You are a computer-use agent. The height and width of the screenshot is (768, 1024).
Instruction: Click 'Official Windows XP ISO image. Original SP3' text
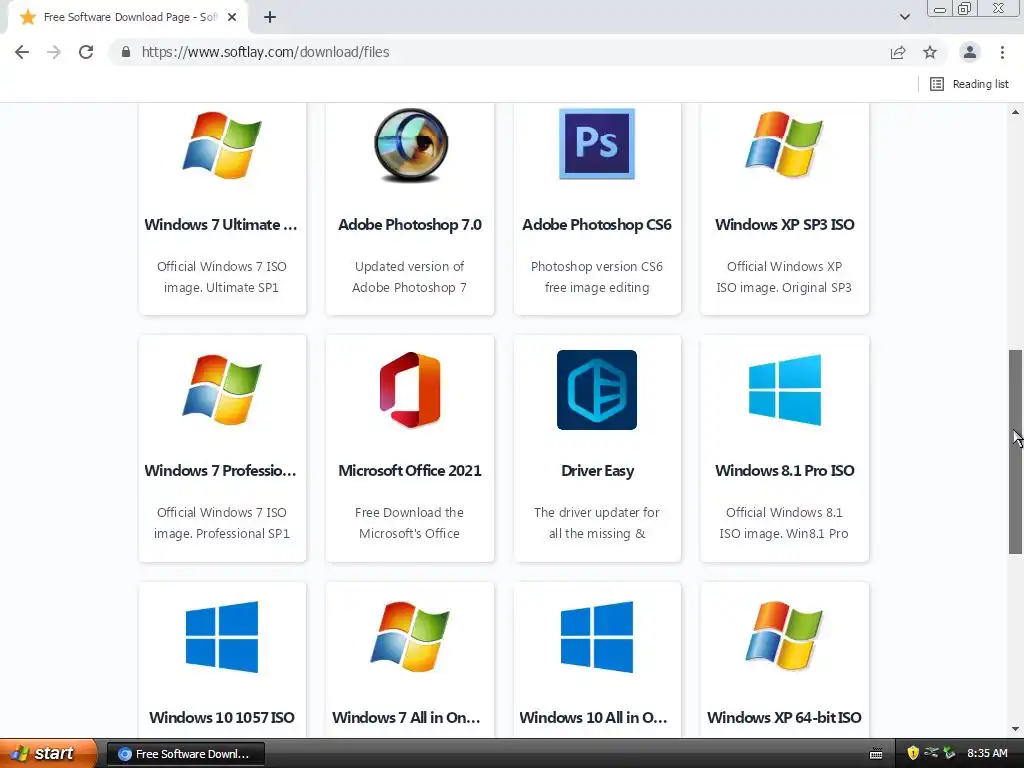784,277
